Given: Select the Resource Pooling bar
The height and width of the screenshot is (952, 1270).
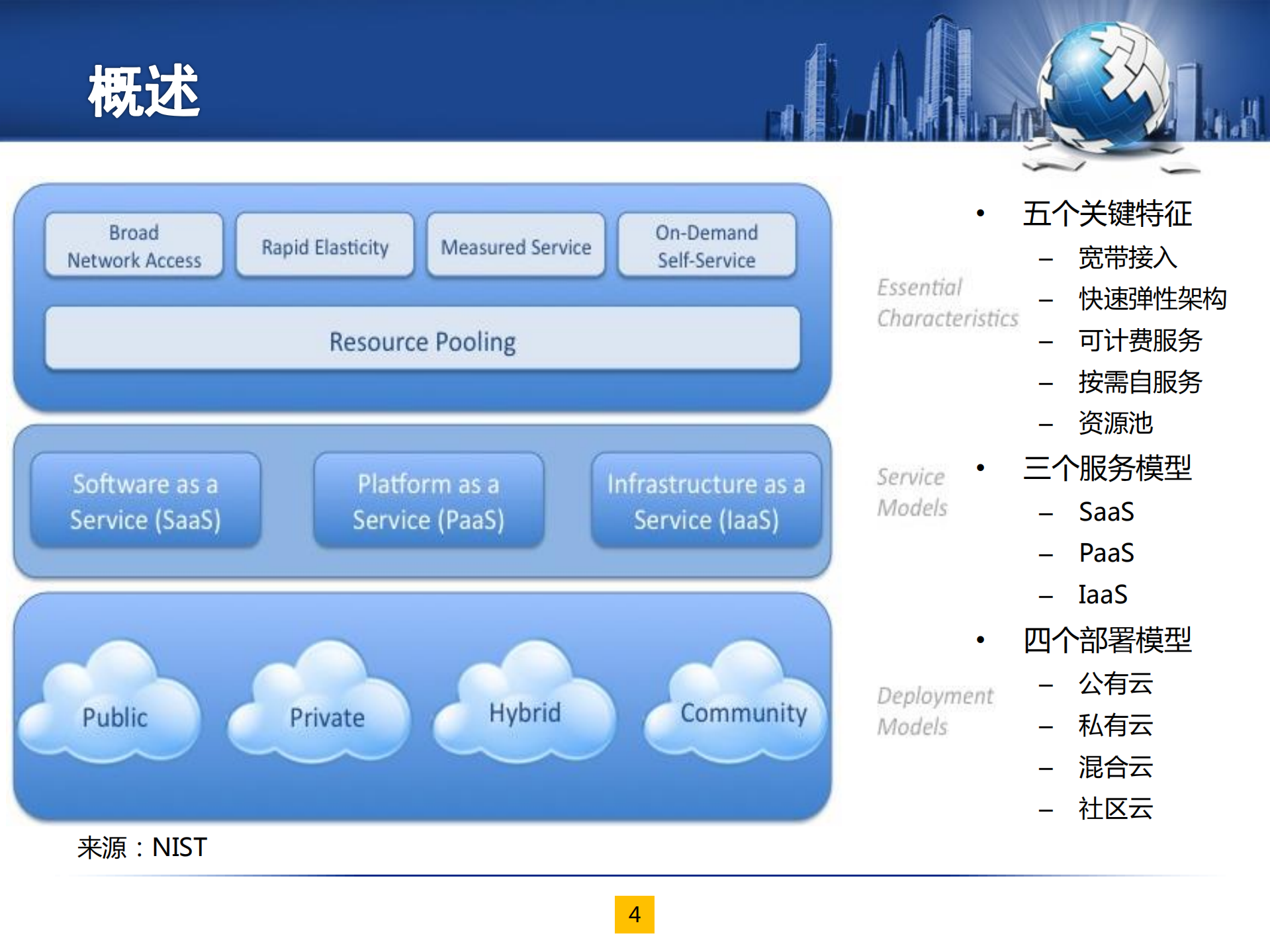Looking at the screenshot, I should (422, 341).
